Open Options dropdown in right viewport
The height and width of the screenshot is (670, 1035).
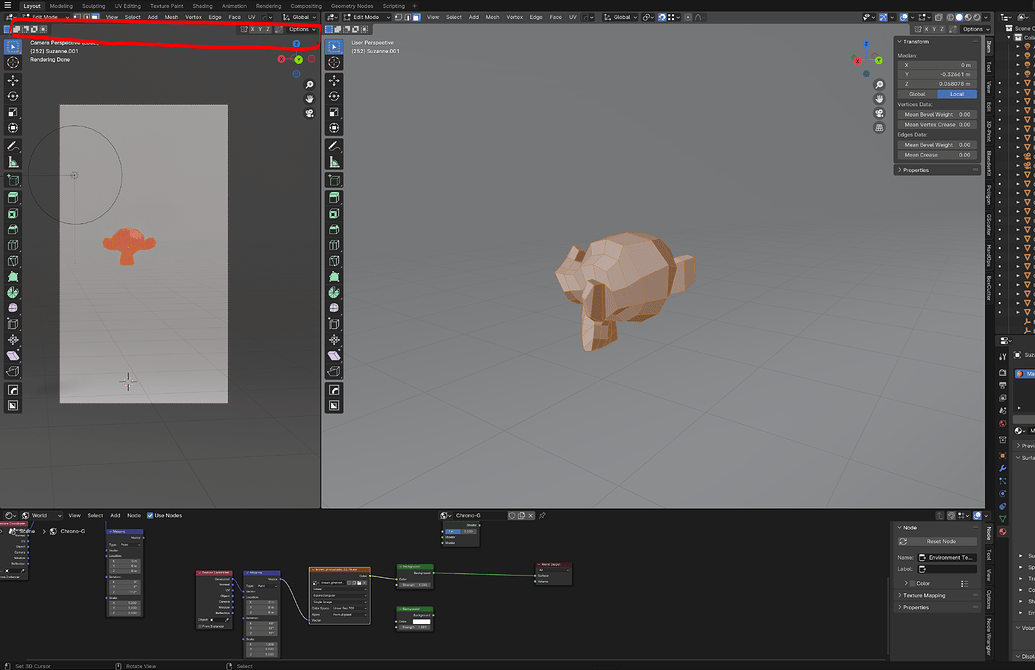975,29
